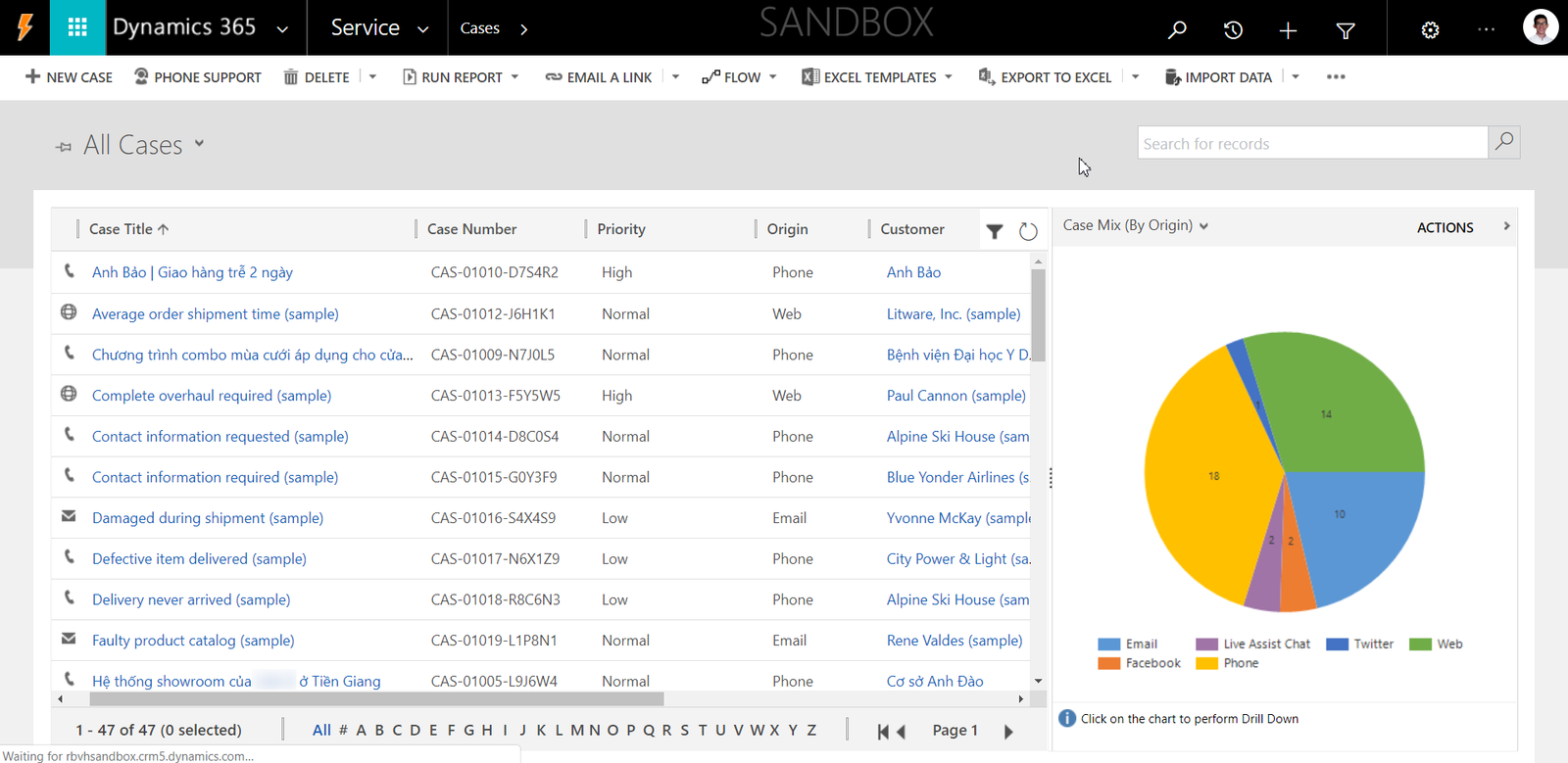Click the magnifier button beside Search for records
This screenshot has width=1568, height=763.
point(1504,142)
